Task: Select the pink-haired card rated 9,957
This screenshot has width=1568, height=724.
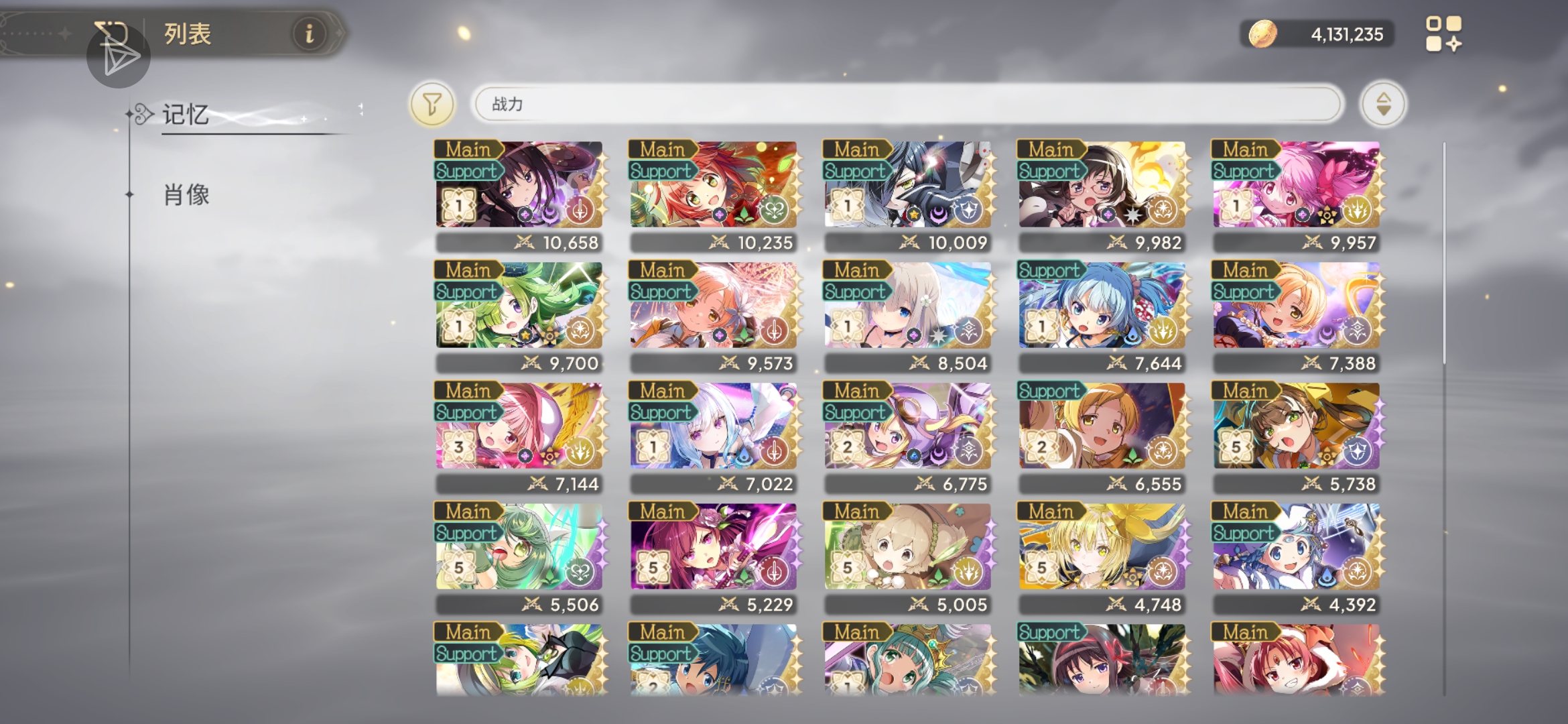Action: pos(1297,195)
